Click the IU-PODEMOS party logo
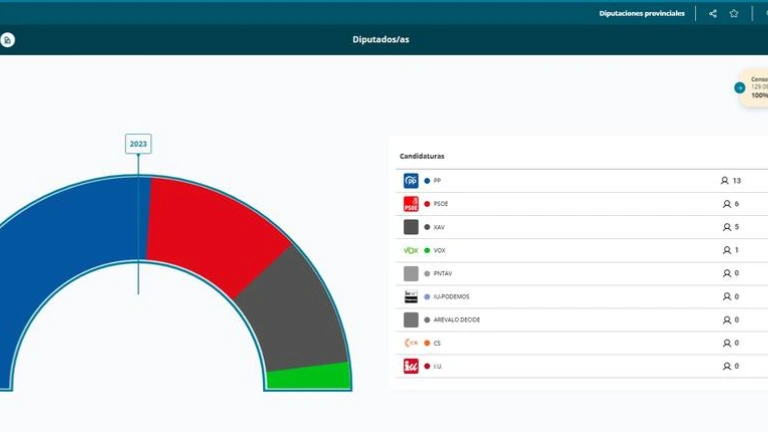Image resolution: width=768 pixels, height=432 pixels. [410, 297]
